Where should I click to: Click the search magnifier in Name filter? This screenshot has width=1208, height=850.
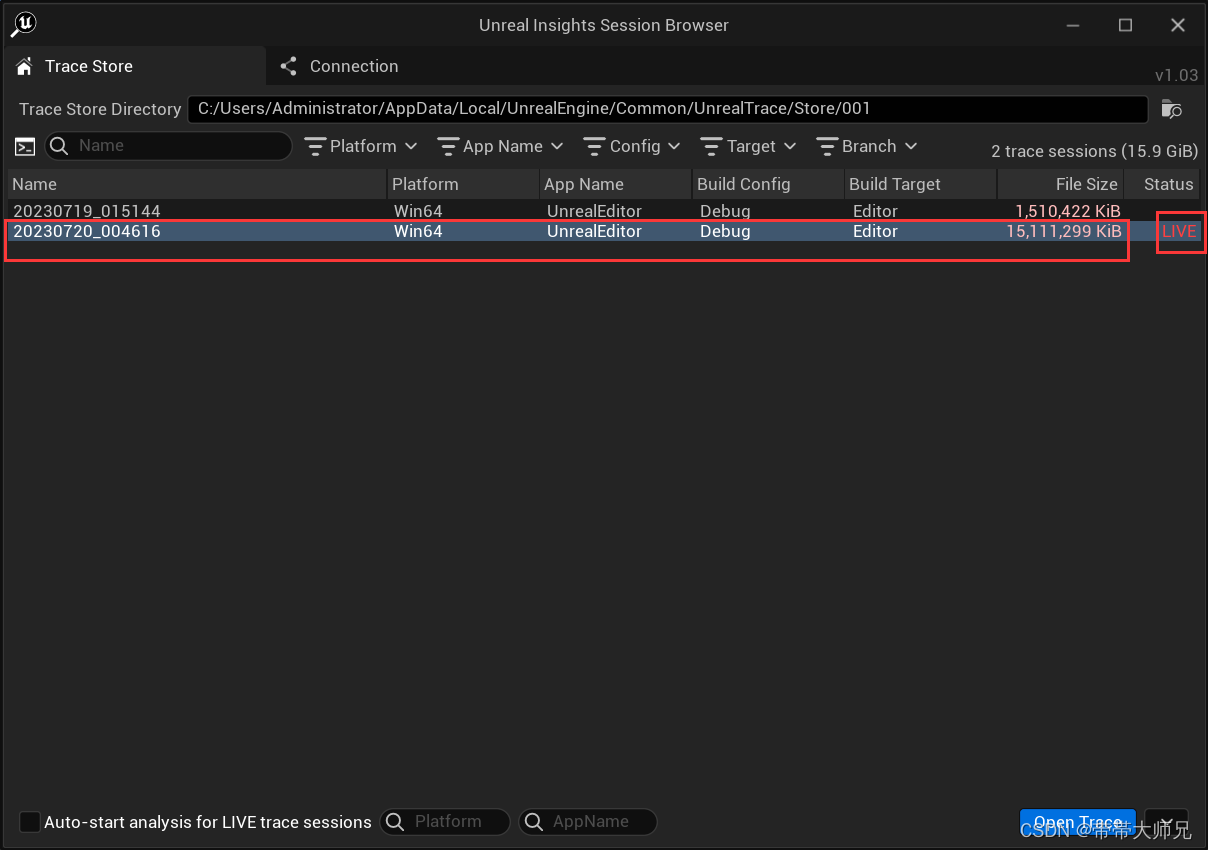pos(59,146)
